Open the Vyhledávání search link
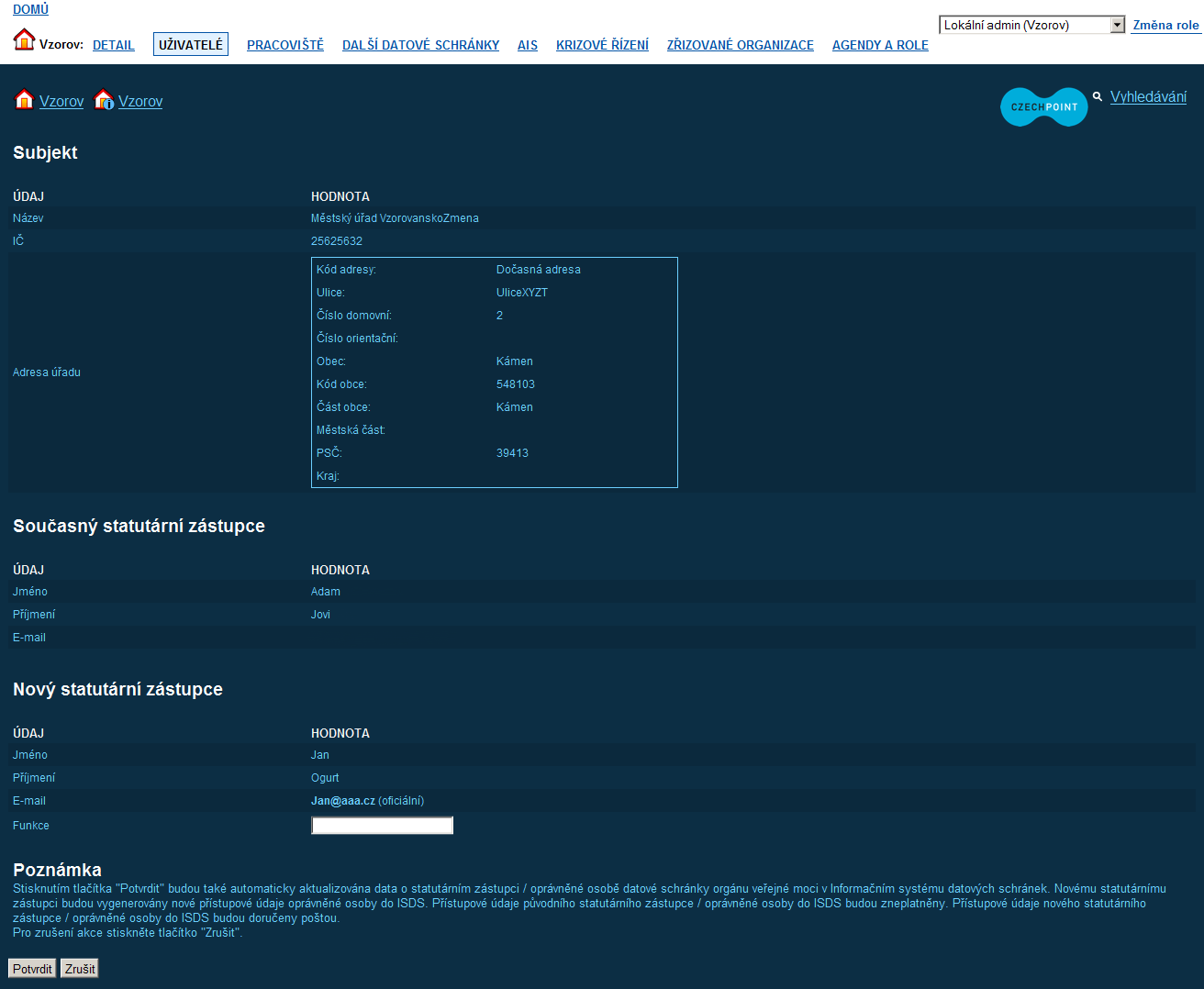This screenshot has height=989, width=1204. (1148, 96)
